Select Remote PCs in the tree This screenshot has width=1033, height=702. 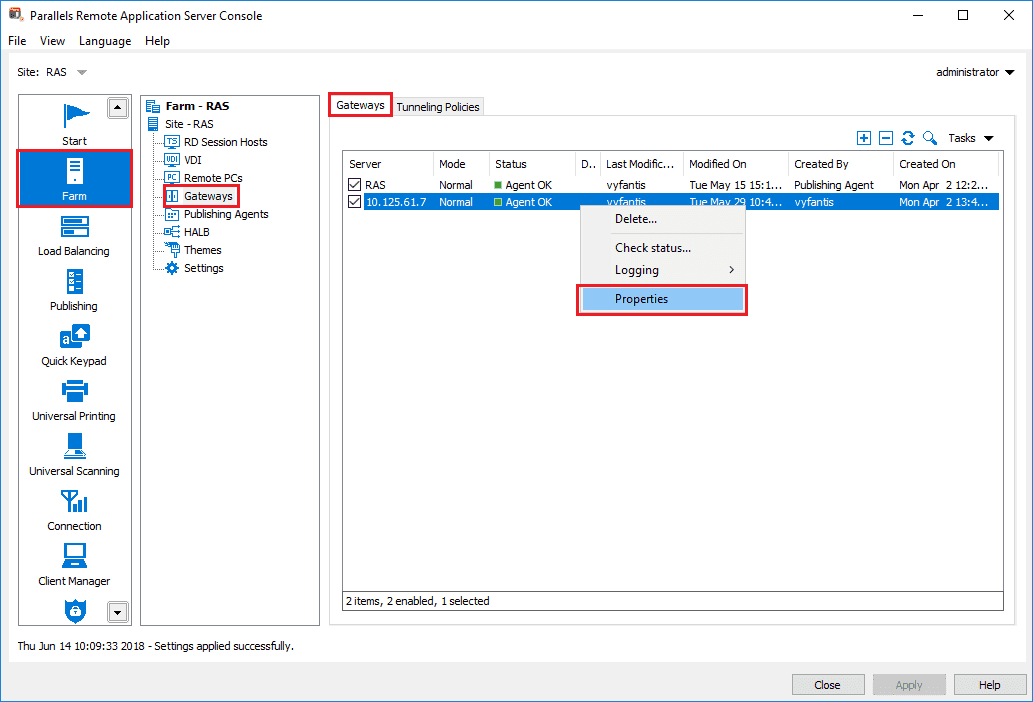pos(213,178)
